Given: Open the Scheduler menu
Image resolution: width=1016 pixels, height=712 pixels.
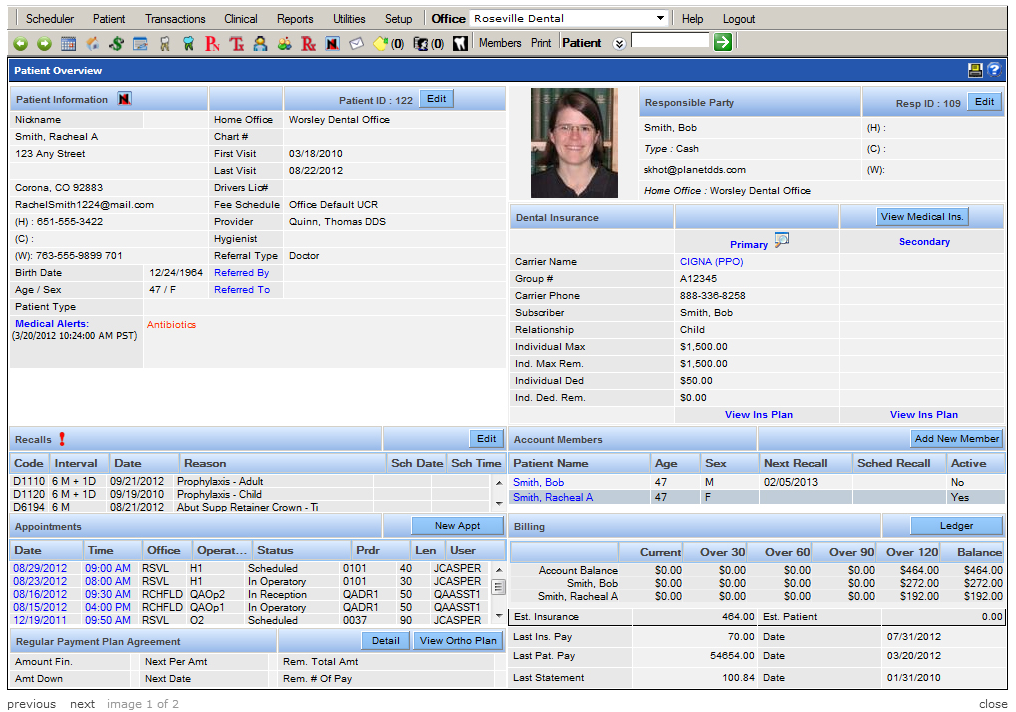Looking at the screenshot, I should 50,19.
